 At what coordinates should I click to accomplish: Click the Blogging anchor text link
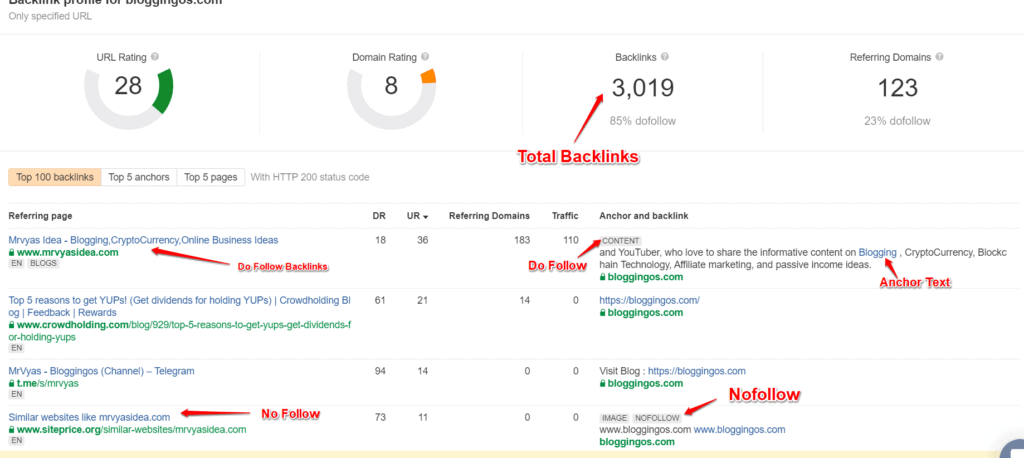coord(878,252)
